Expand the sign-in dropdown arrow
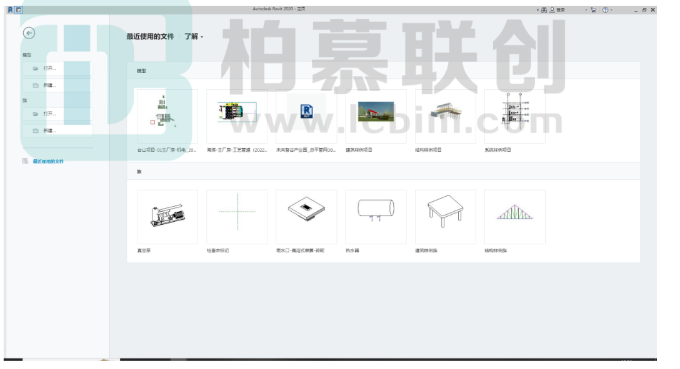The image size is (680, 369). (586, 10)
